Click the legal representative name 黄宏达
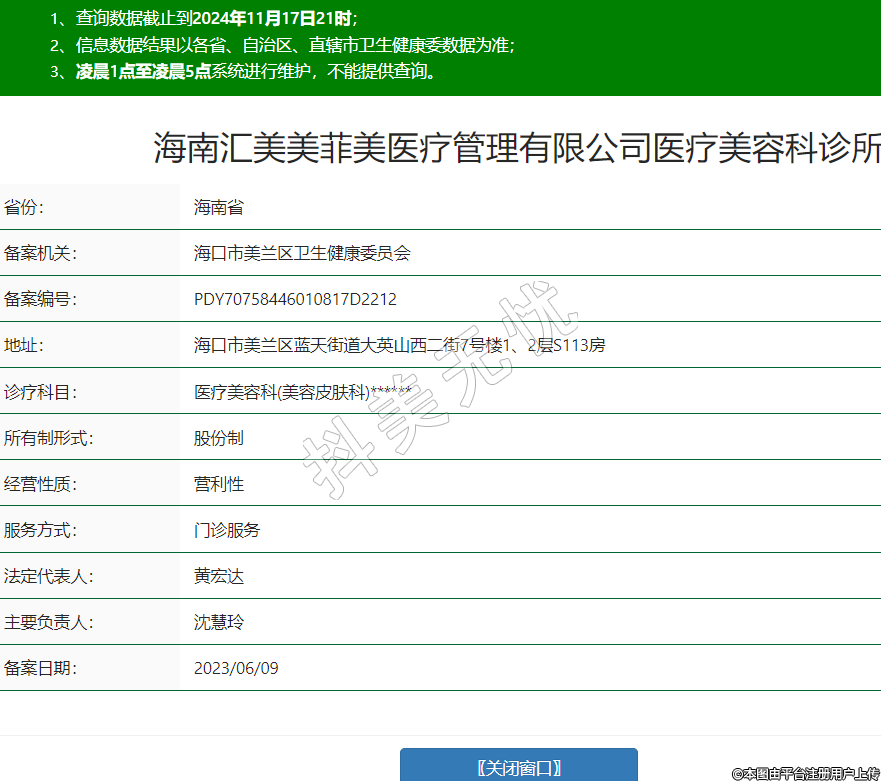Screen dimensions: 881x781 (x=219, y=576)
